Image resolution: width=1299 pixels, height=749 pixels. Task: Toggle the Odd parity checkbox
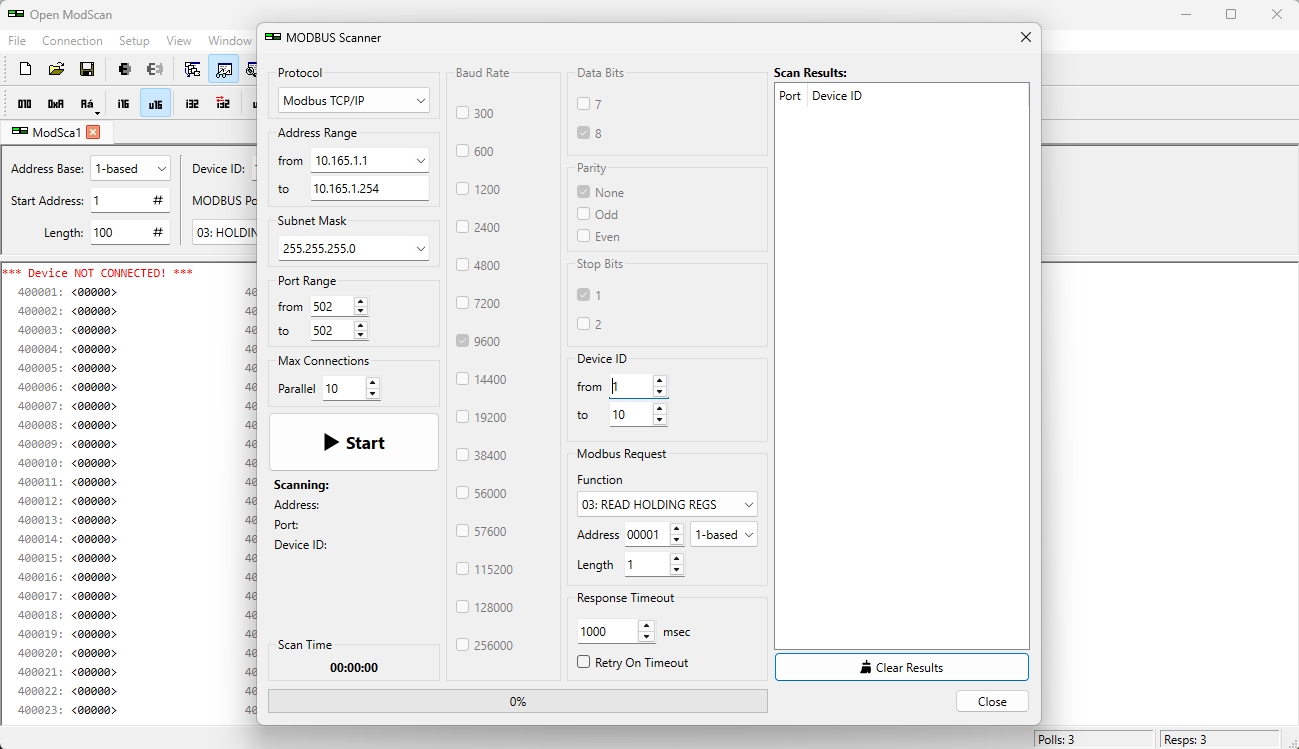[x=584, y=214]
